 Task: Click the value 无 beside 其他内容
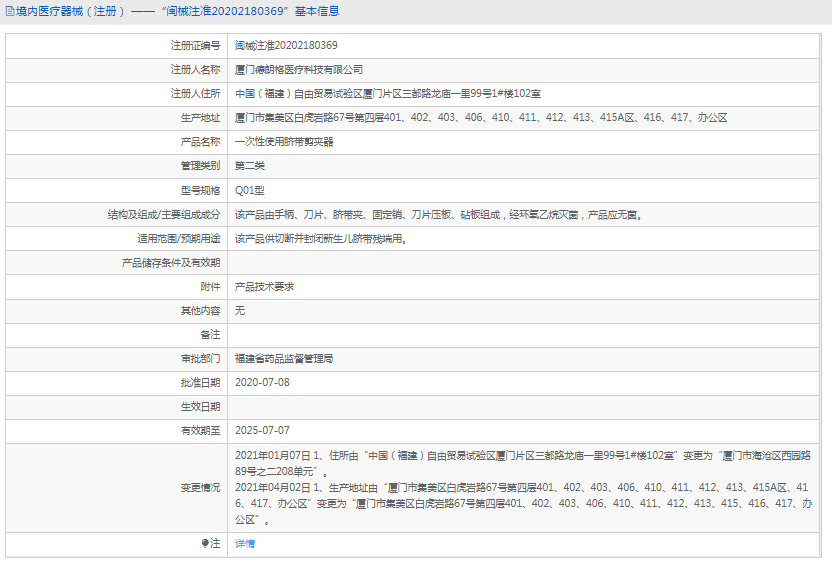(x=240, y=310)
